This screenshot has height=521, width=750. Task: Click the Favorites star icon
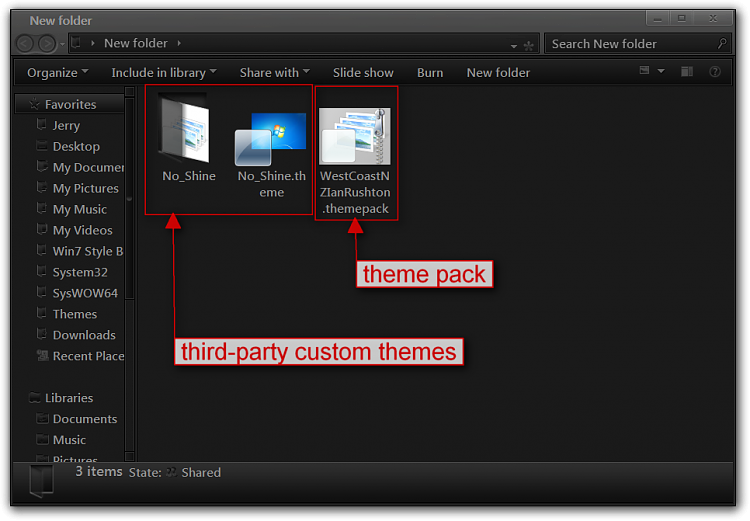[34, 104]
